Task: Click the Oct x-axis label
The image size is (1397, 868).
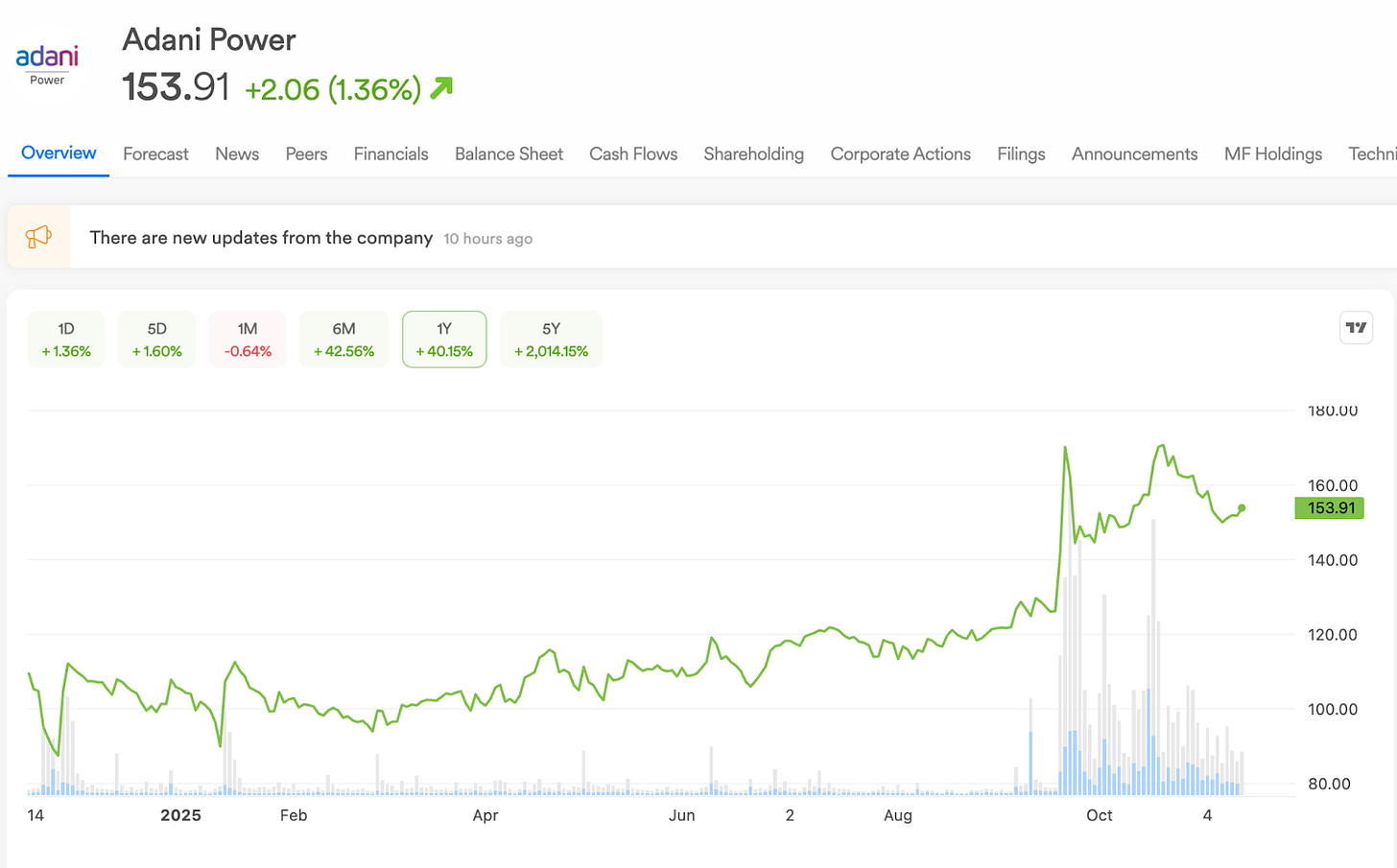Action: click(x=1100, y=815)
